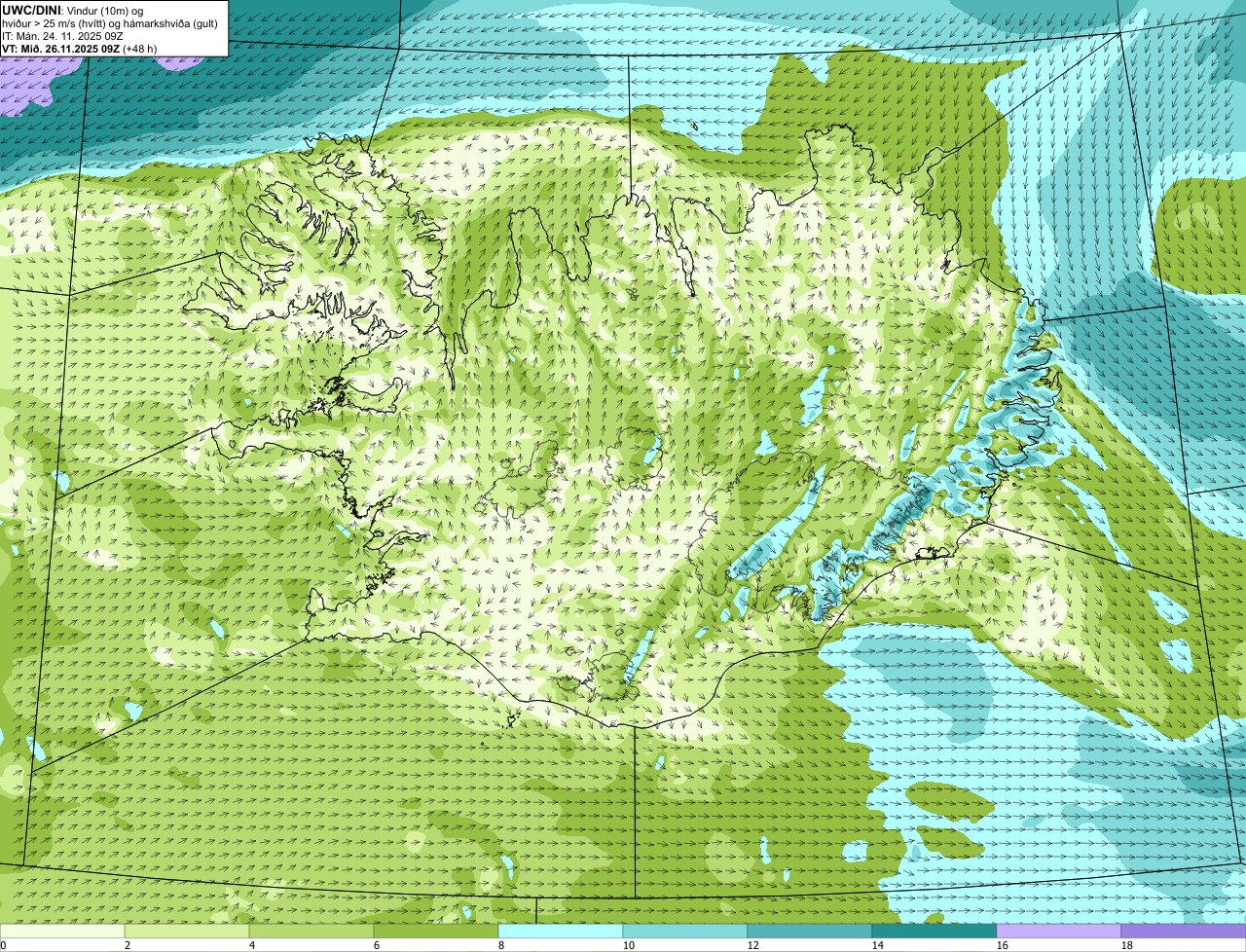Click the scale label "2"
The width and height of the screenshot is (1246, 952).
coord(128,945)
